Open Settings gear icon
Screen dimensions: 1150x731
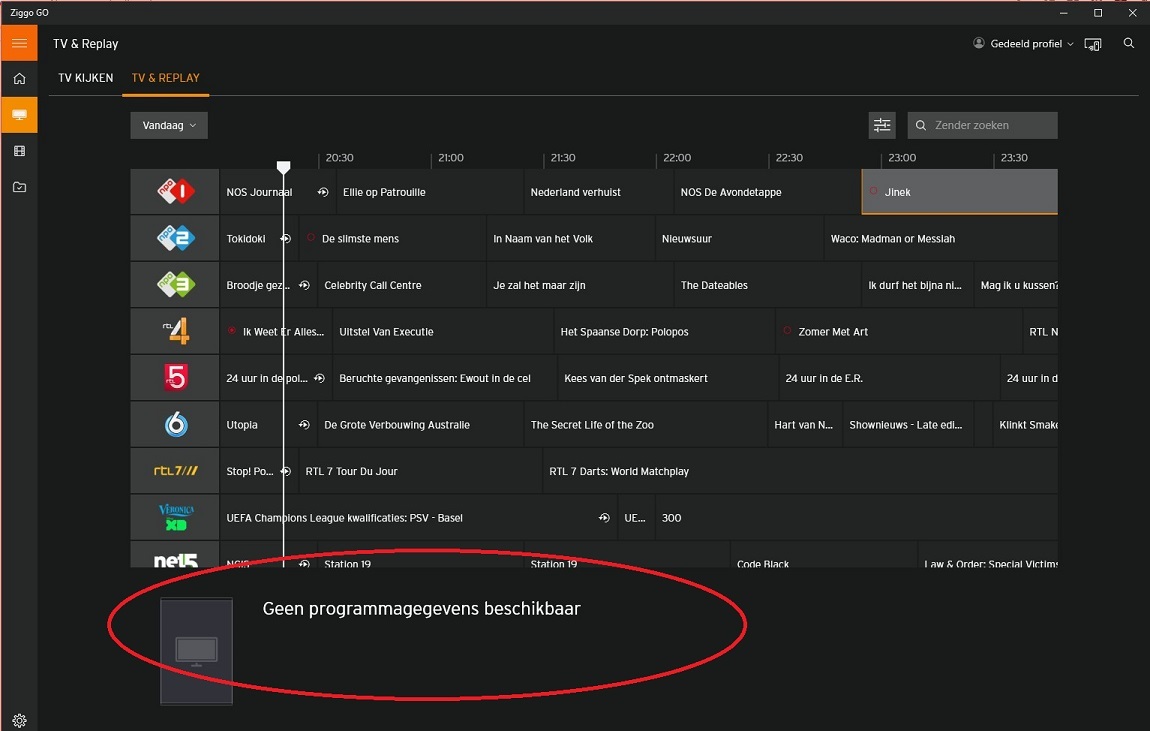coord(19,721)
